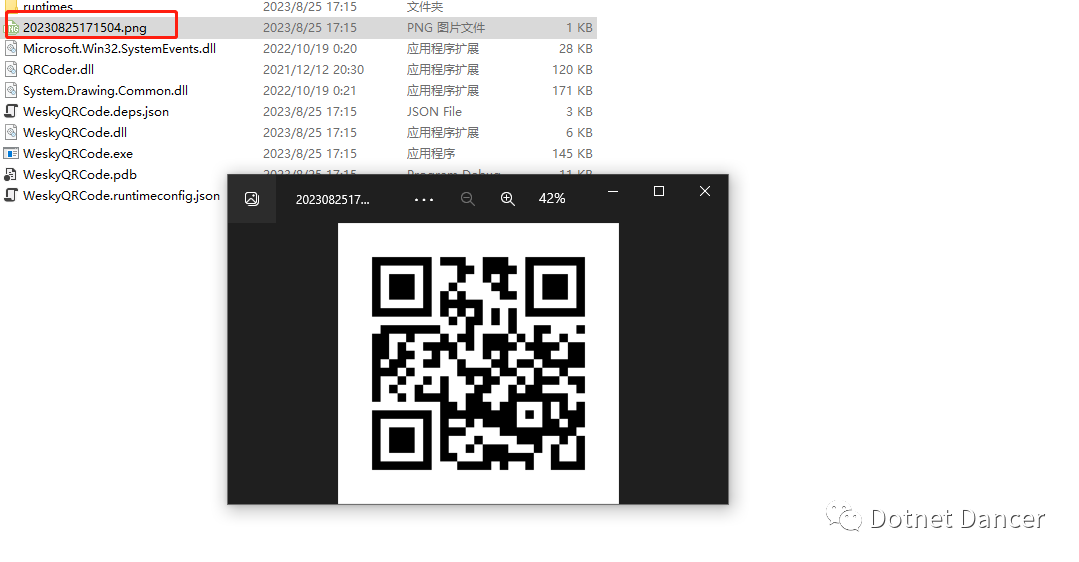The image size is (1079, 562).
Task: Click the 171 KB size cell
Action: pyautogui.click(x=573, y=91)
